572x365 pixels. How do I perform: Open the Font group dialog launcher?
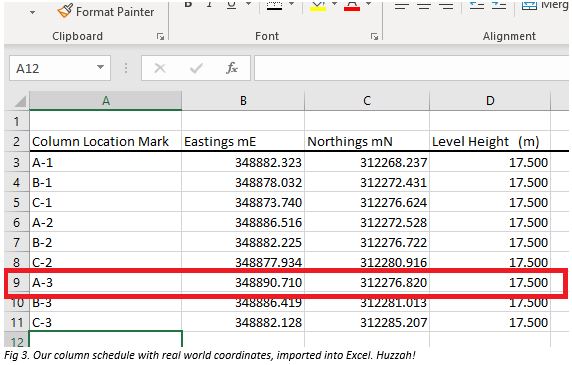[x=374, y=36]
